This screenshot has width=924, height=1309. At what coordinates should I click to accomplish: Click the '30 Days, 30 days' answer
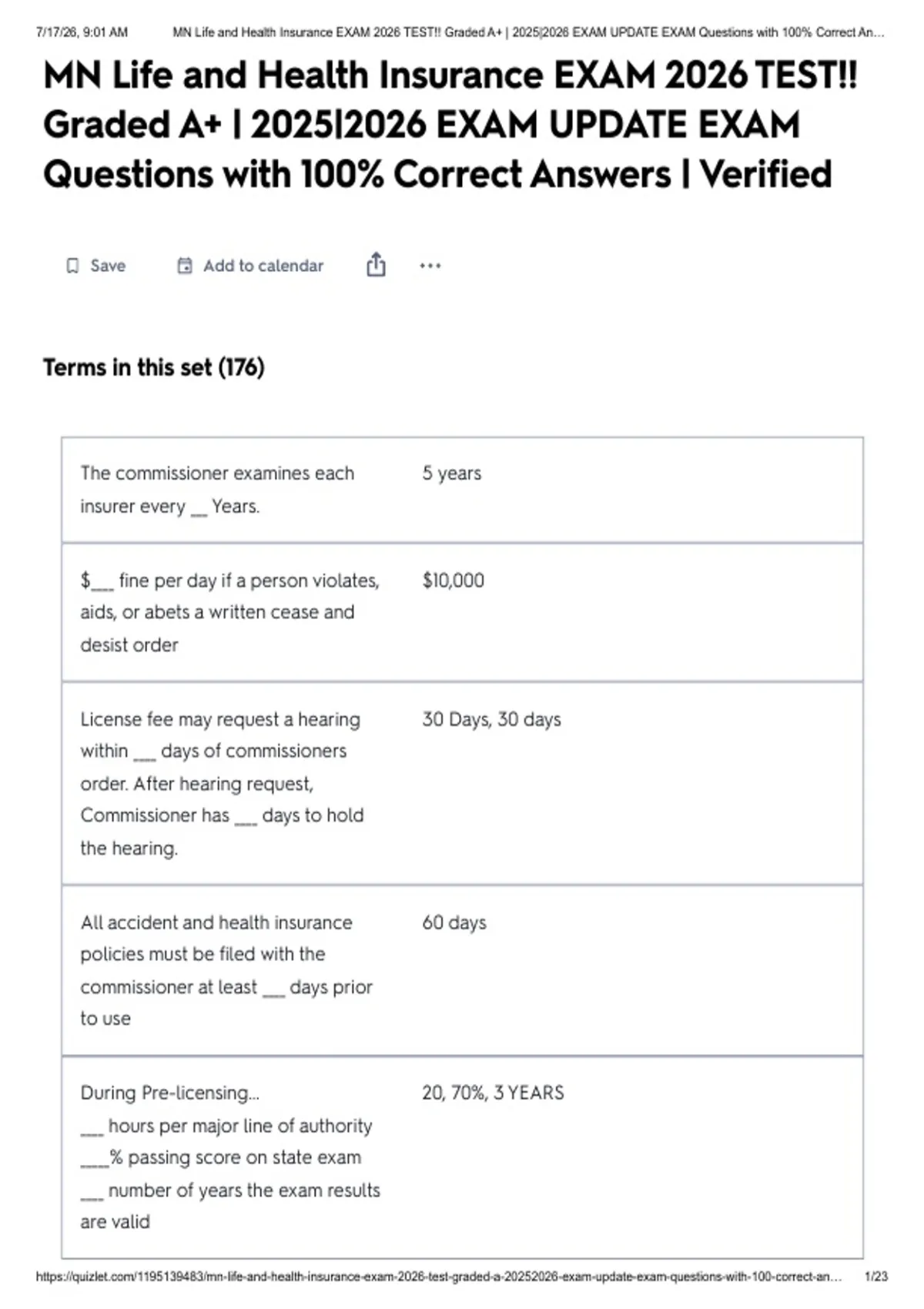point(492,719)
